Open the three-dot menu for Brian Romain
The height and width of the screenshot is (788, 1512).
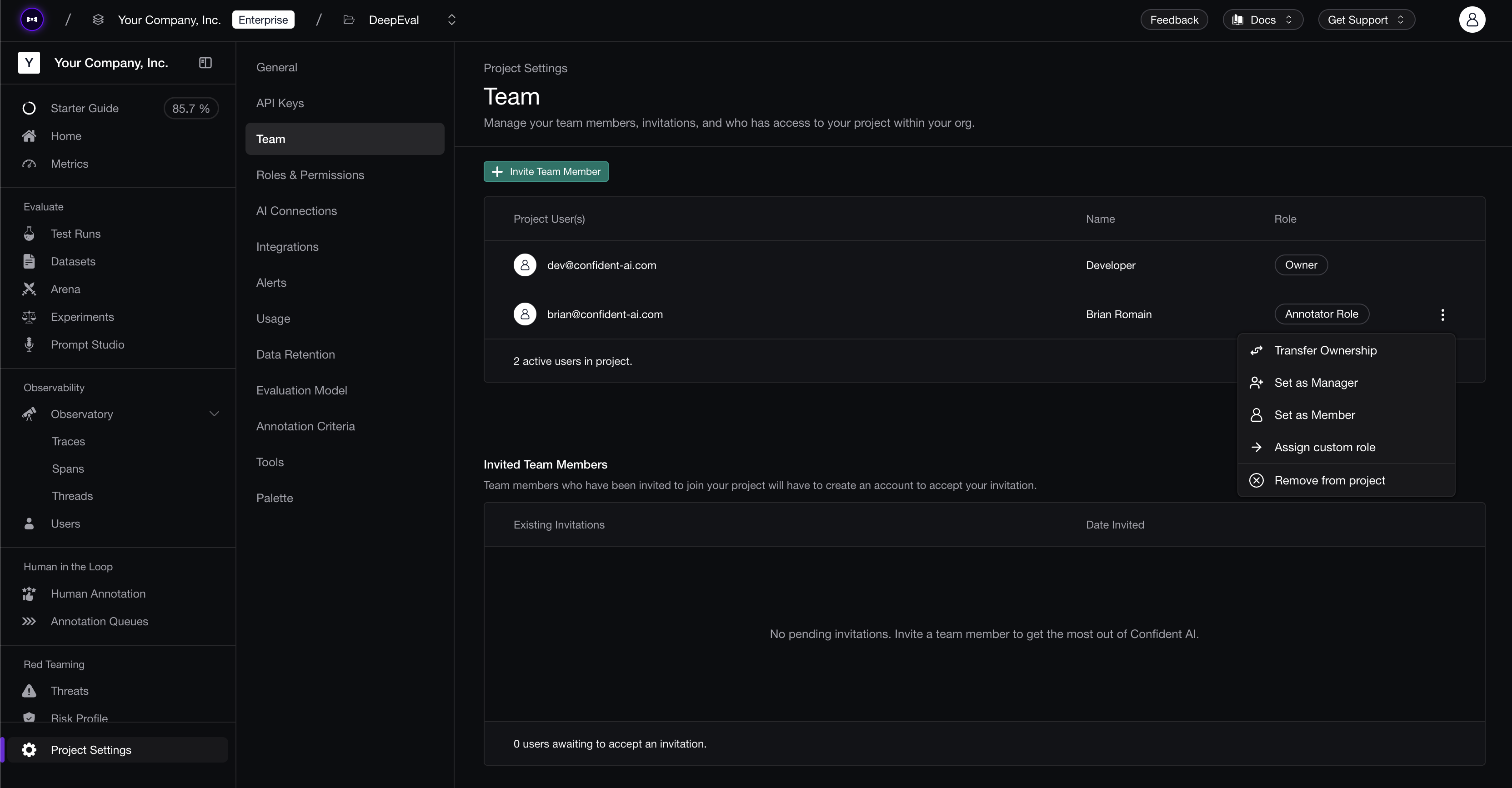click(x=1442, y=314)
